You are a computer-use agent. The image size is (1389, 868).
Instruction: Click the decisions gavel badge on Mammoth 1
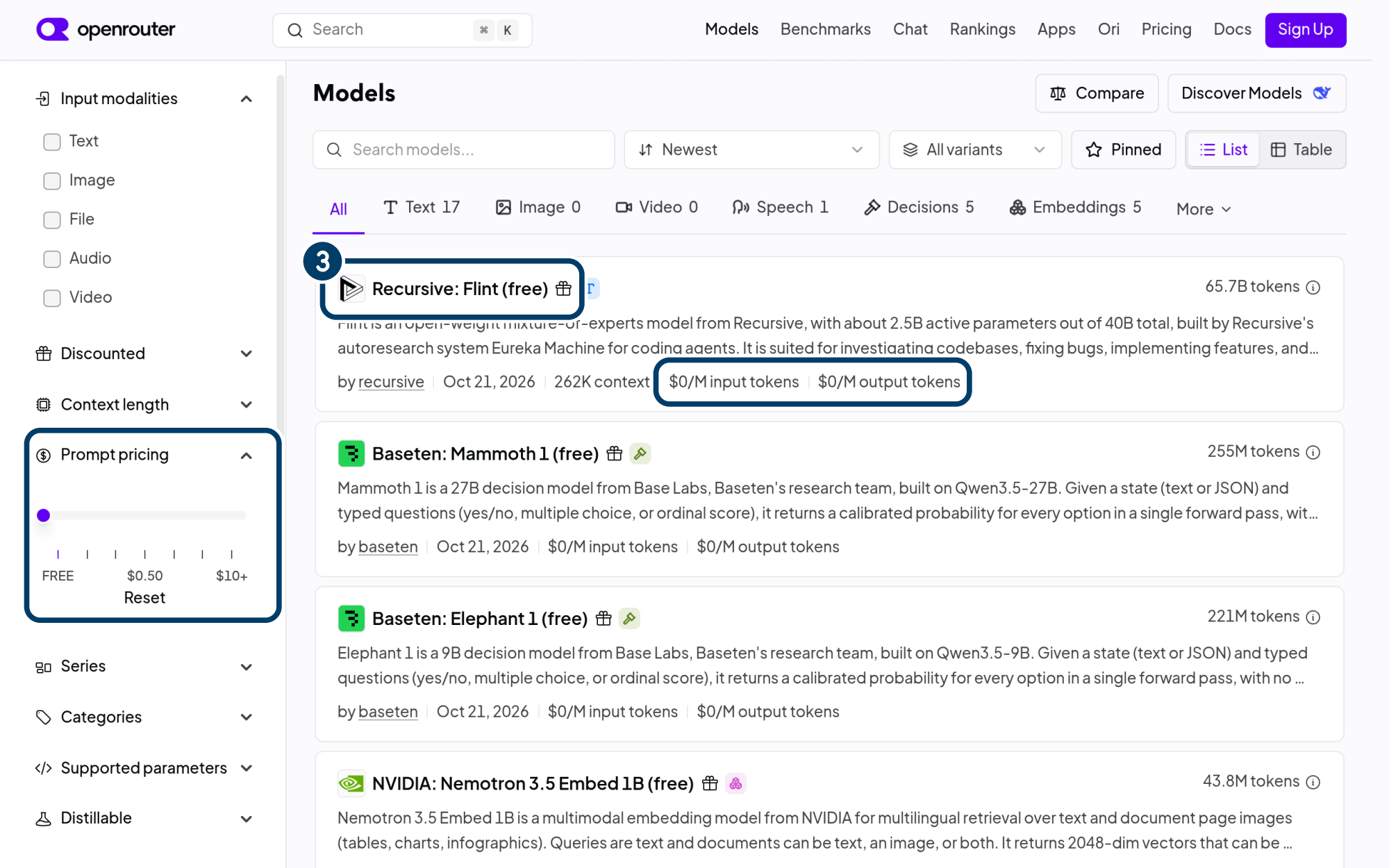(640, 454)
